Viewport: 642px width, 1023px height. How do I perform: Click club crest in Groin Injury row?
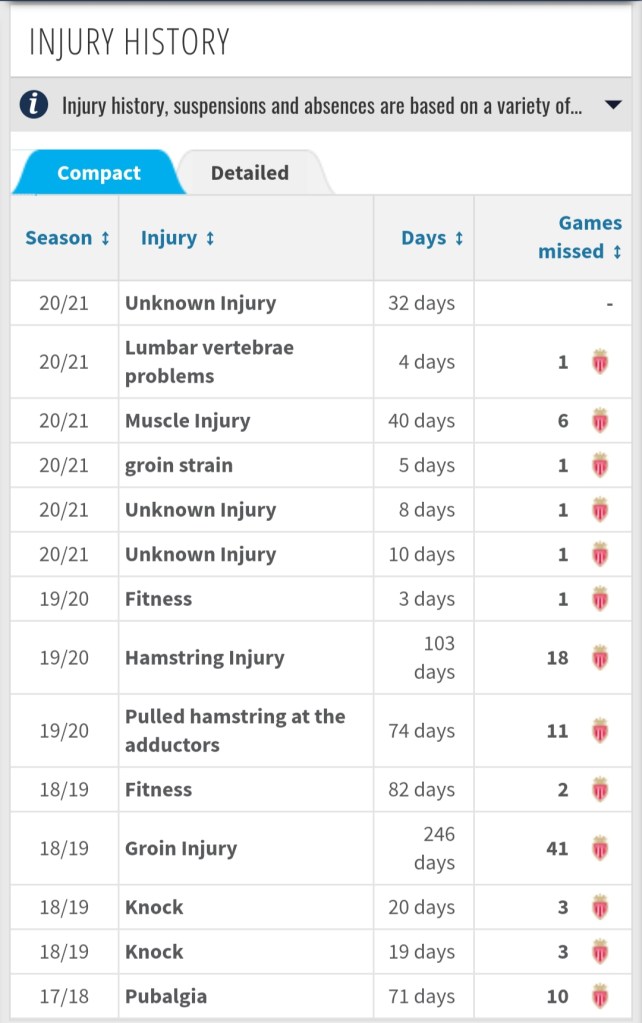(x=600, y=848)
